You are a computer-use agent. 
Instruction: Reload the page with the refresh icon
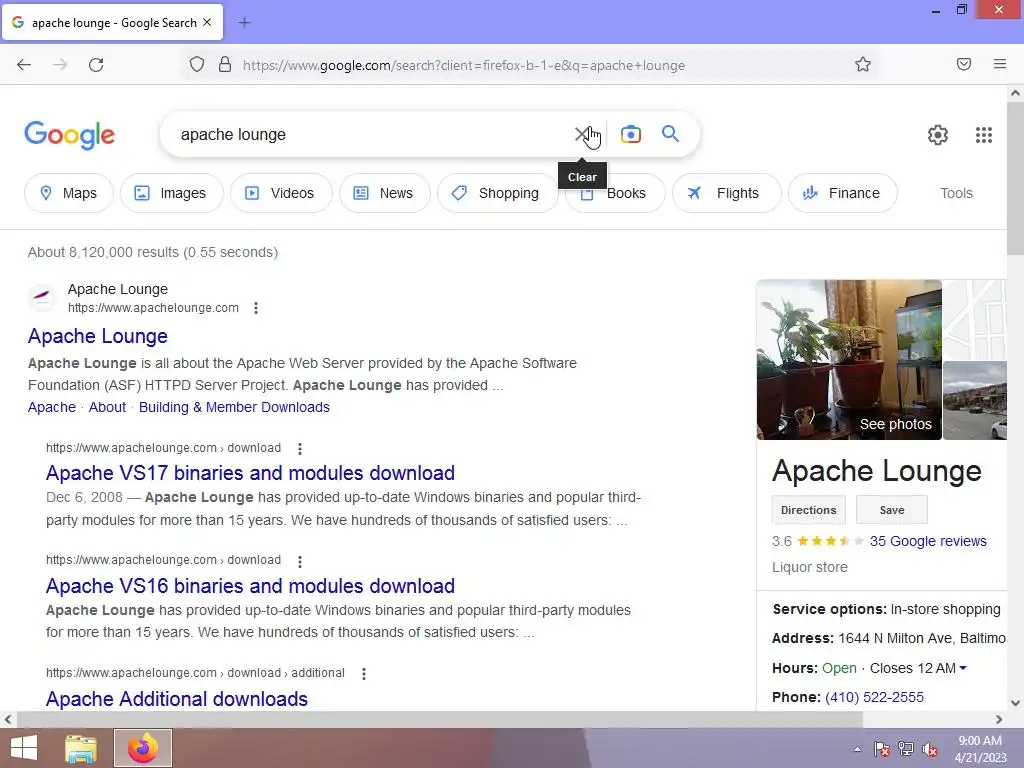click(96, 65)
